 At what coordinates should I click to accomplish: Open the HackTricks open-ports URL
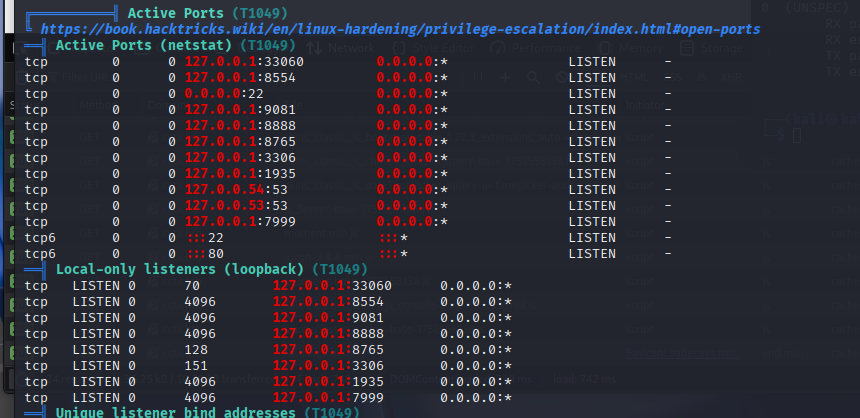click(400, 30)
